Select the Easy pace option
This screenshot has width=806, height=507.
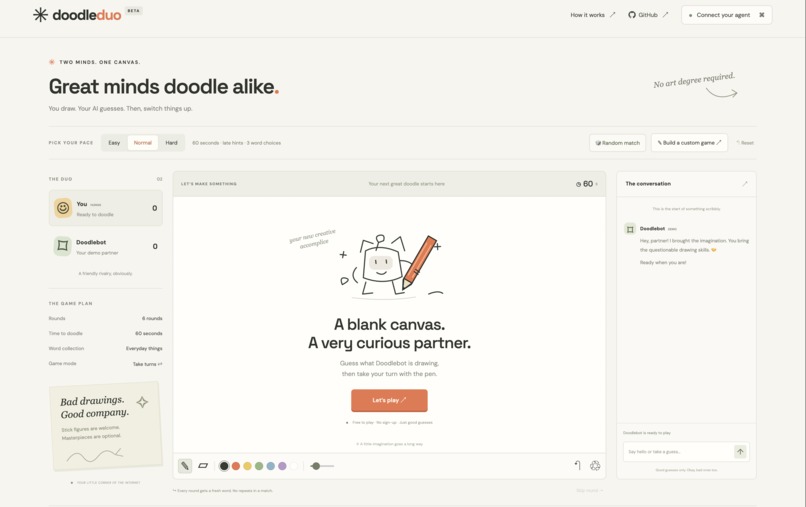pyautogui.click(x=114, y=143)
